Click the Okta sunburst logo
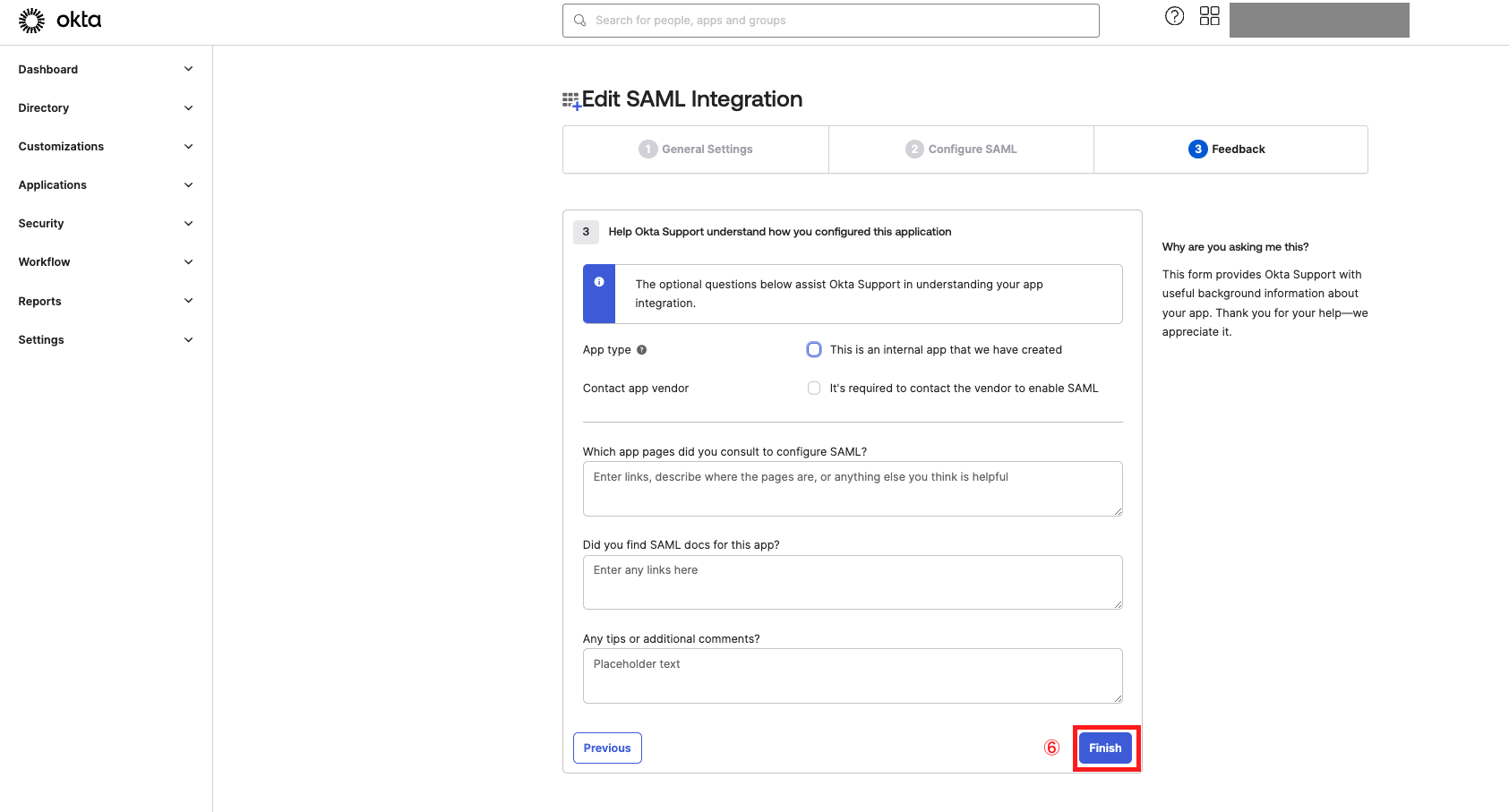Image resolution: width=1509 pixels, height=812 pixels. 31,21
